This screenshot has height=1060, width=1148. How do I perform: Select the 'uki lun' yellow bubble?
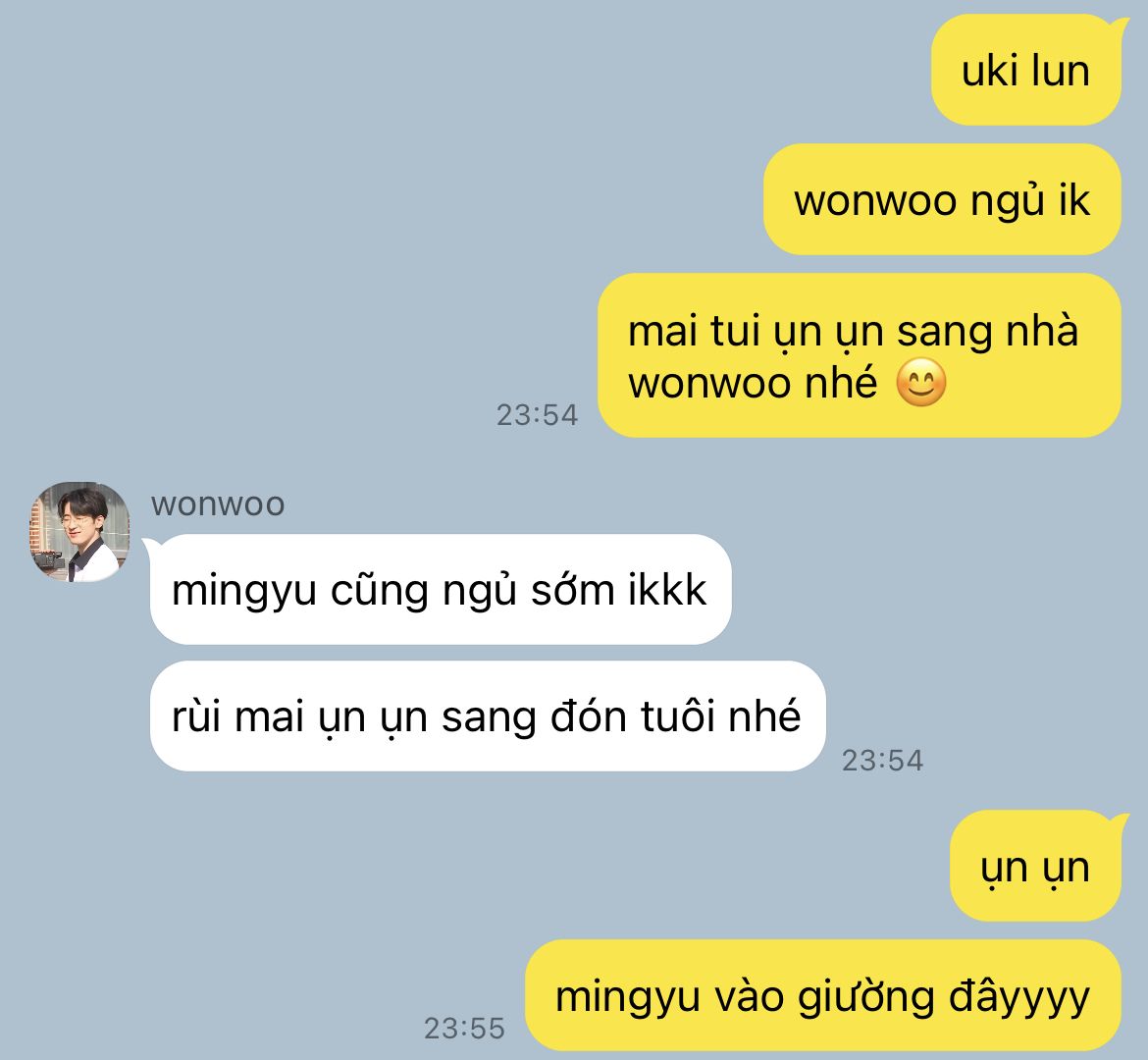(x=1026, y=71)
